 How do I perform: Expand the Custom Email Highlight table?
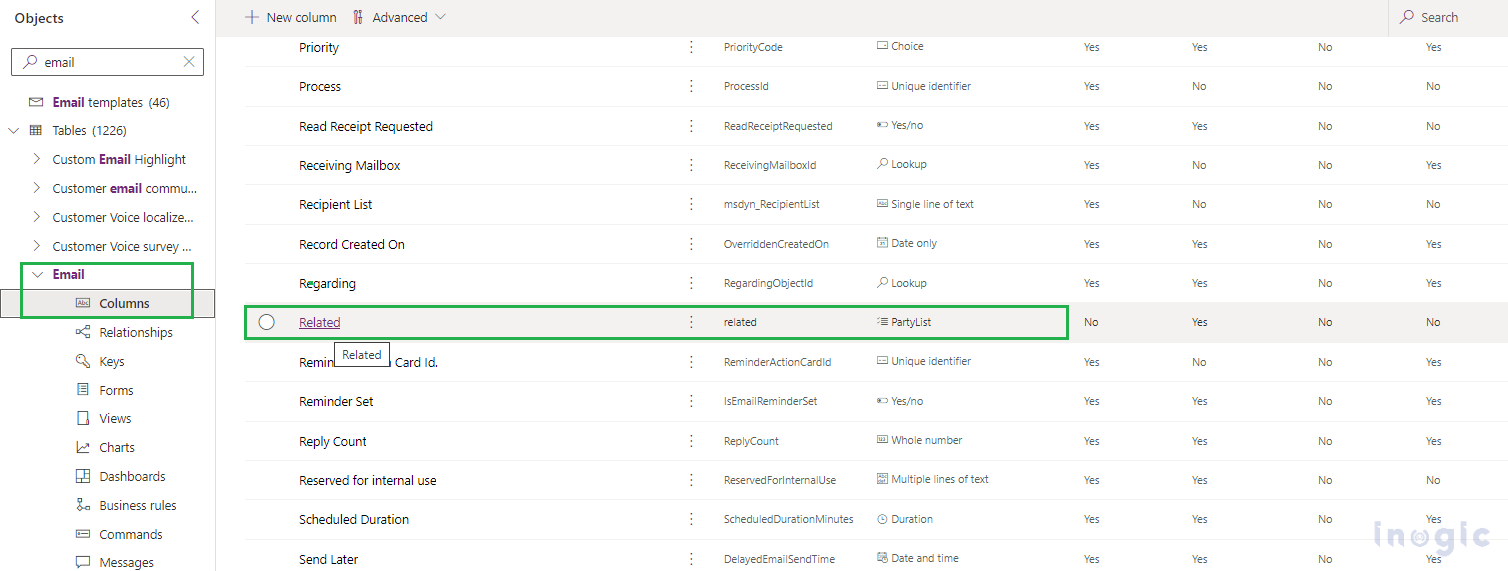point(37,159)
